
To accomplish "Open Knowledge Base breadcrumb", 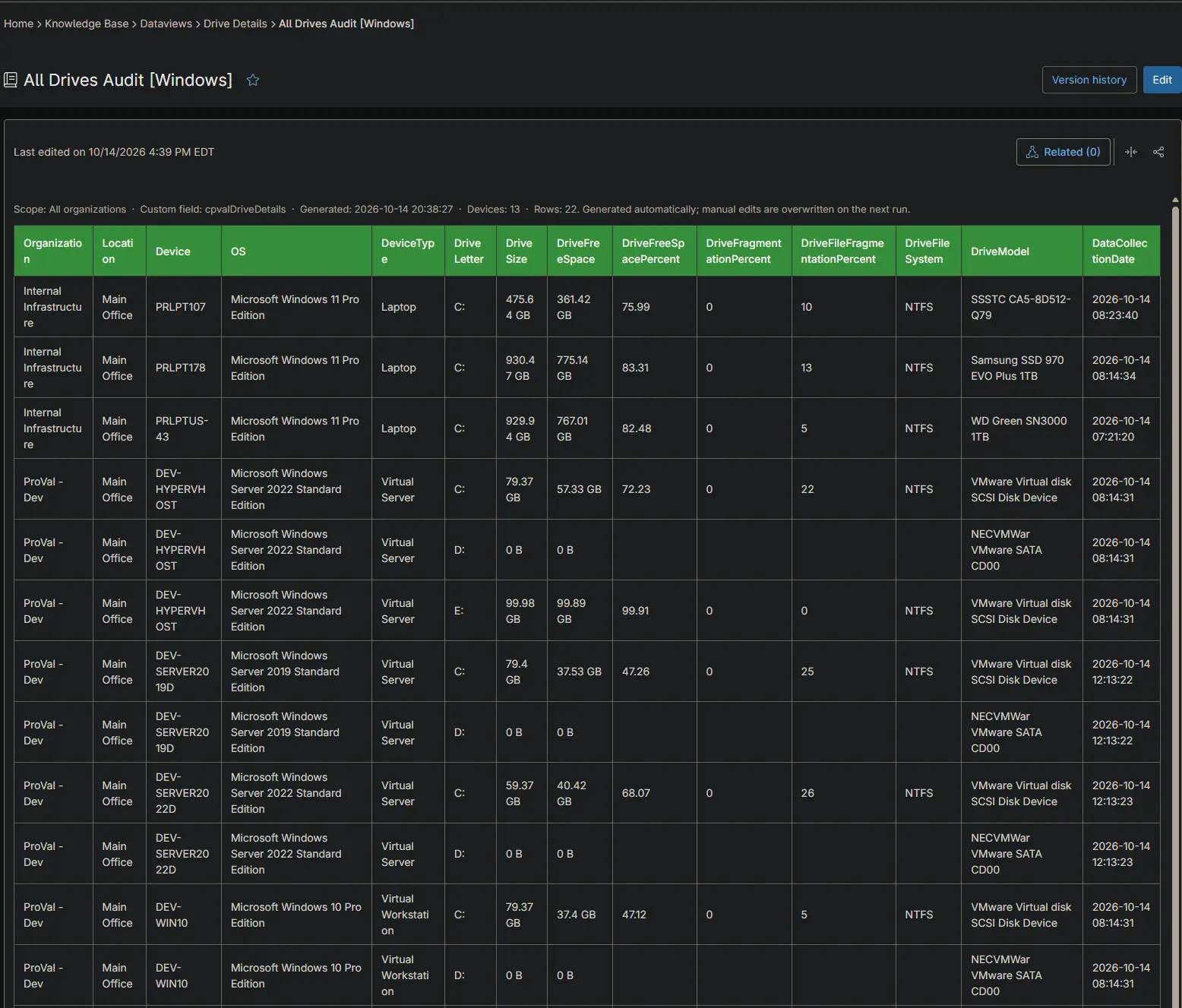I will (x=87, y=24).
